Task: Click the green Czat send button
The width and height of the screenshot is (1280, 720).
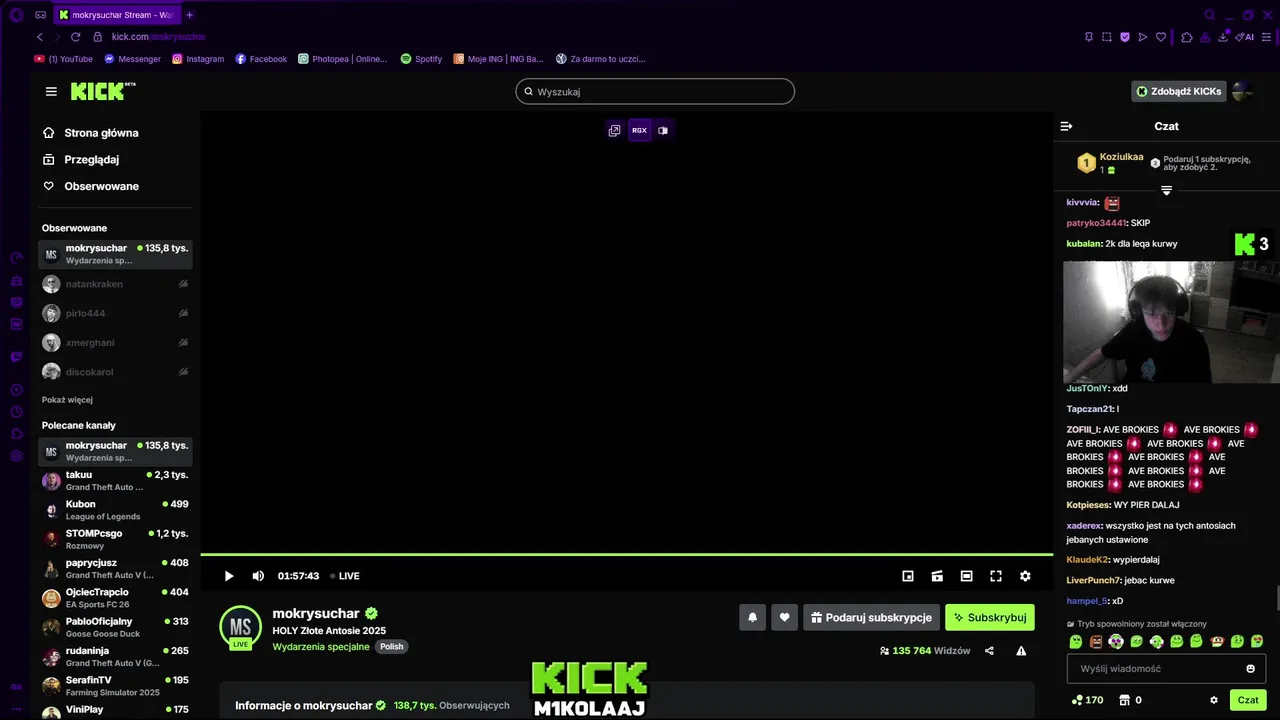Action: 1248,700
